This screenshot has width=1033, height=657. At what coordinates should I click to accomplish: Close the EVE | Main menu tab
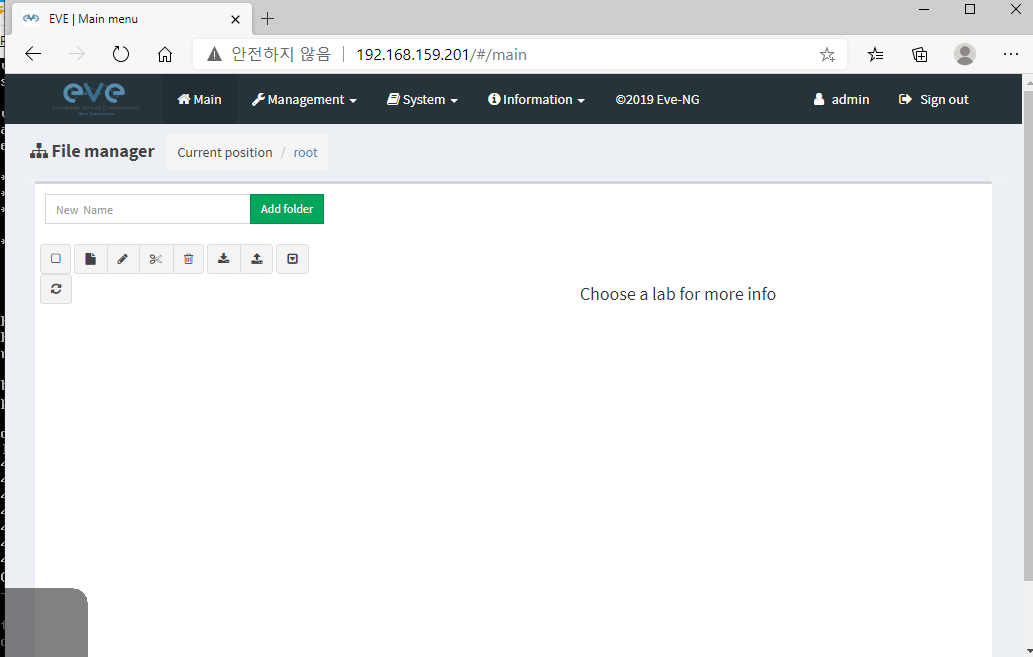click(235, 19)
